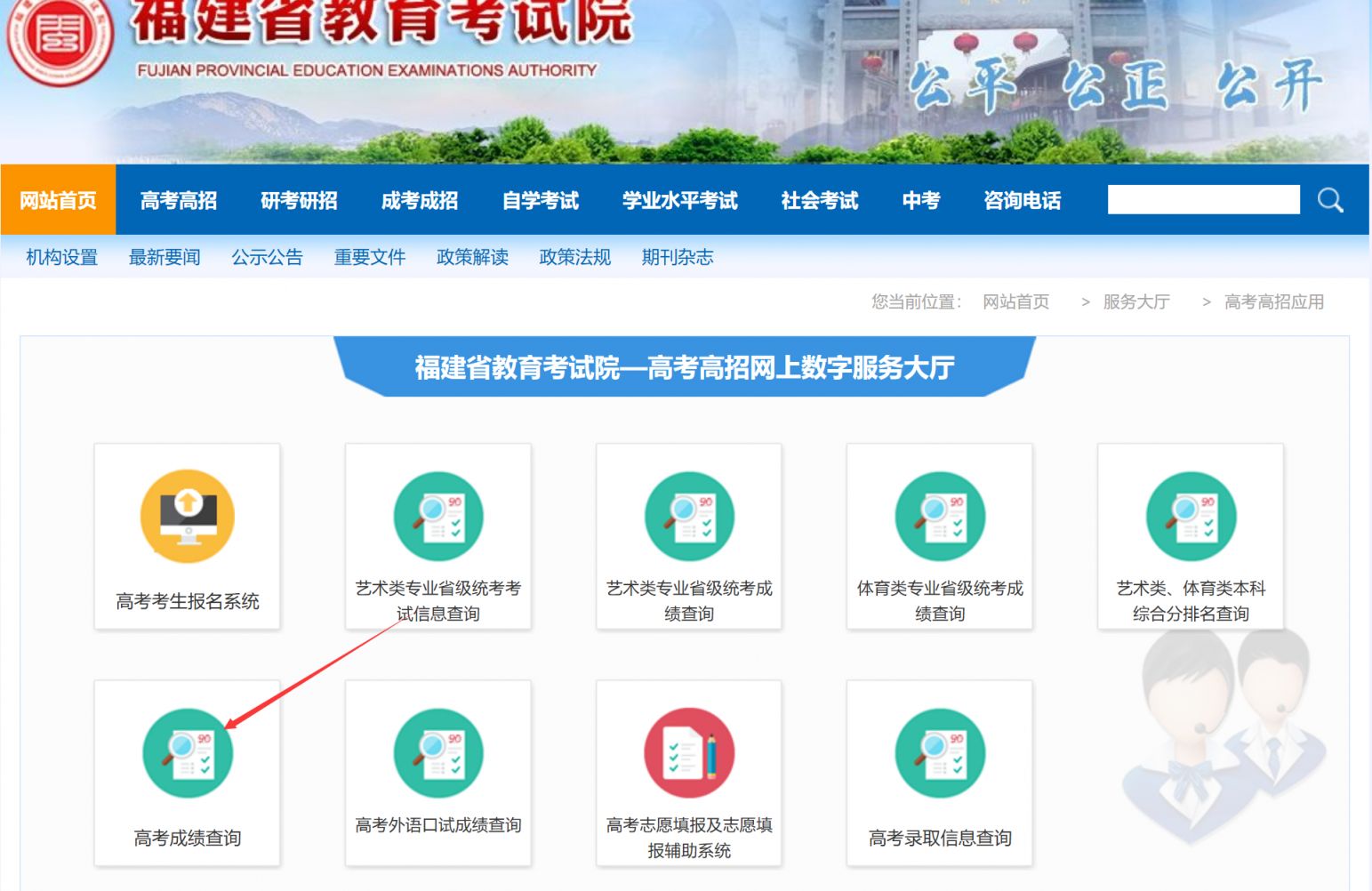Click the 艺术类、体育类本科综合分排名查询 icon

(x=1191, y=517)
